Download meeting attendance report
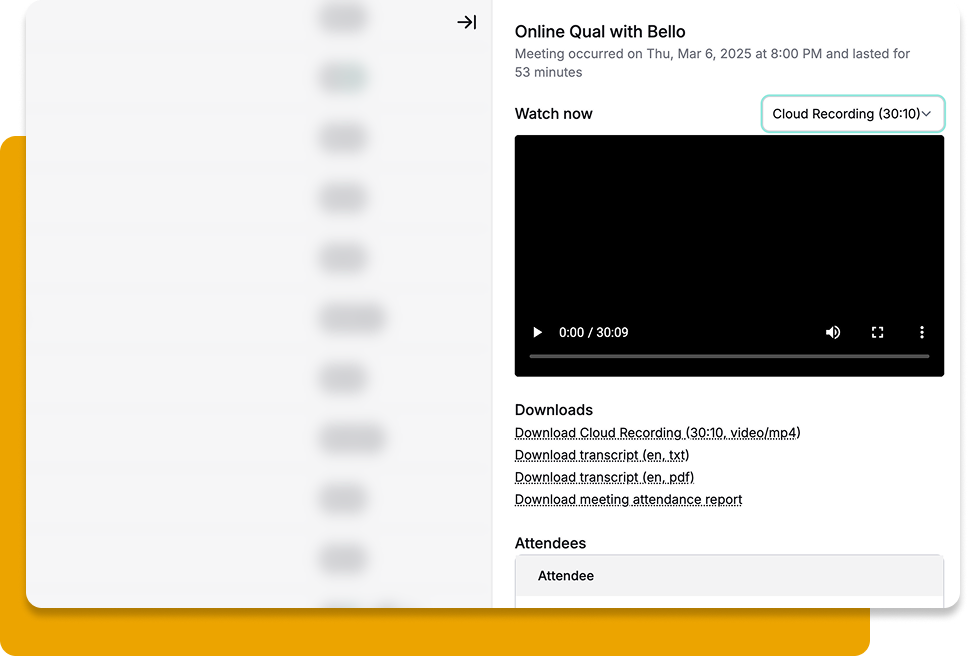 point(628,499)
